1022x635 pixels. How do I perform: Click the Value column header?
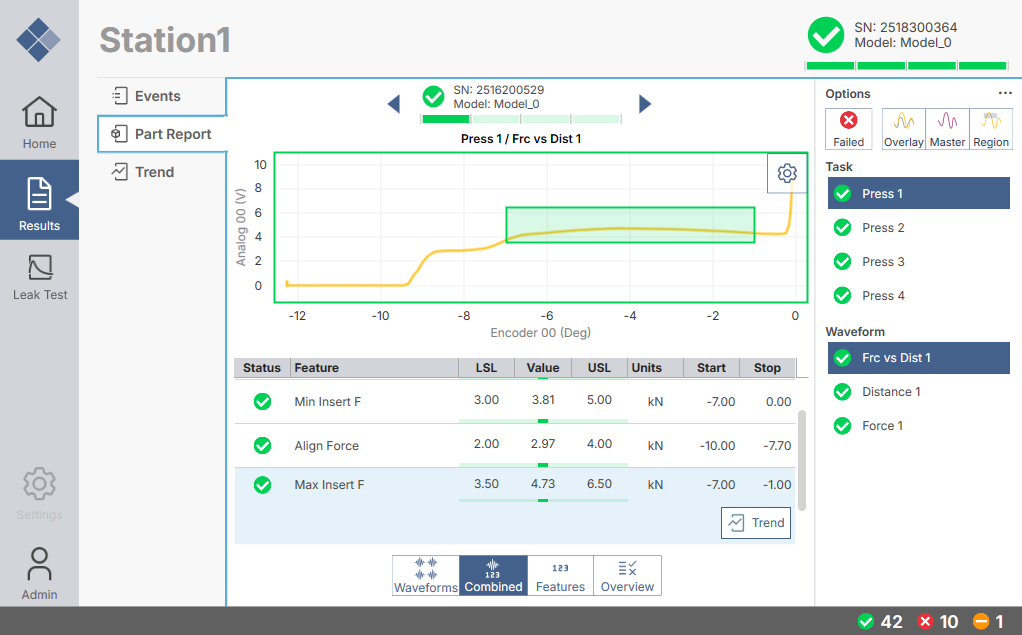tap(543, 368)
